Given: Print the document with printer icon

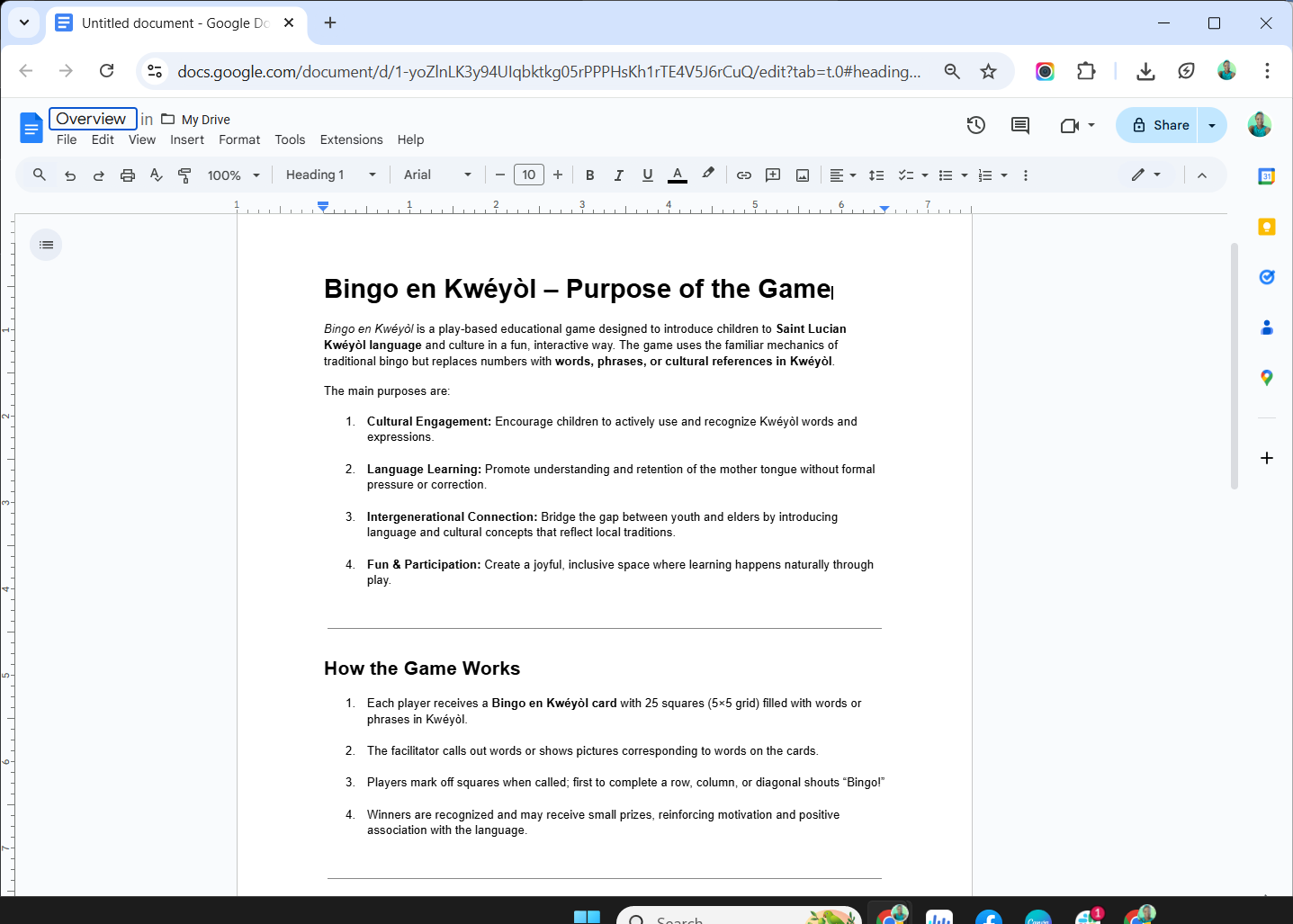Looking at the screenshot, I should tap(128, 175).
